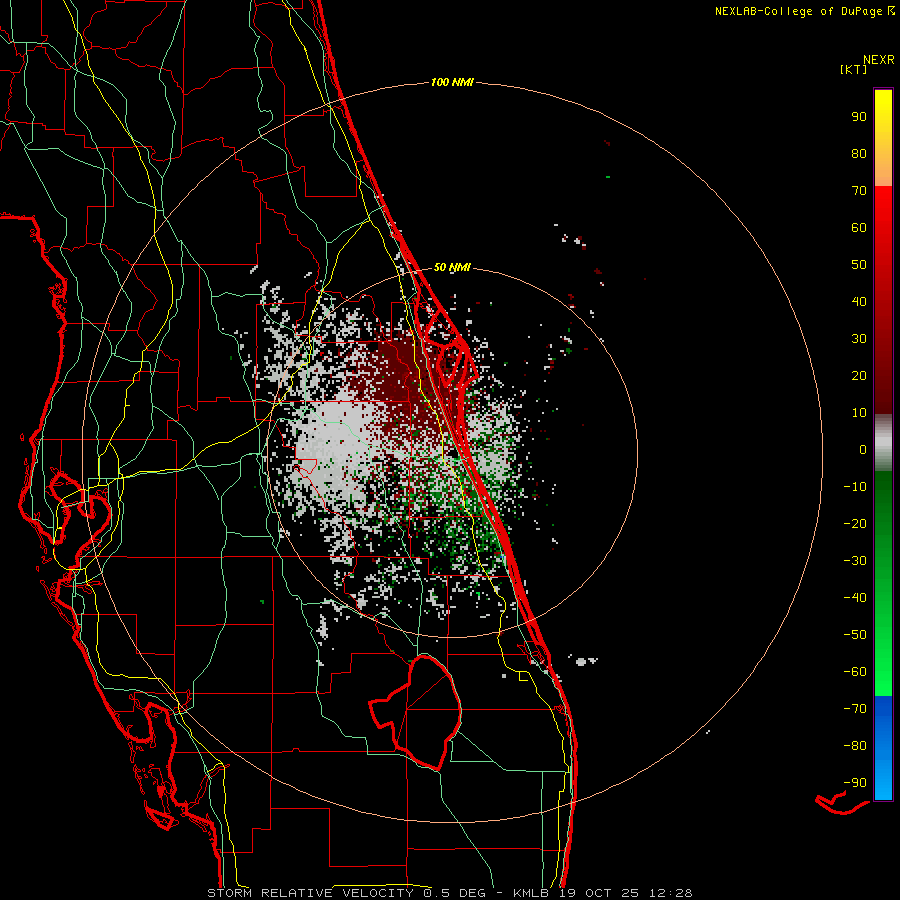Viewport: 900px width, 900px height.
Task: Select the 50 NMI range ring label
Action: click(452, 267)
